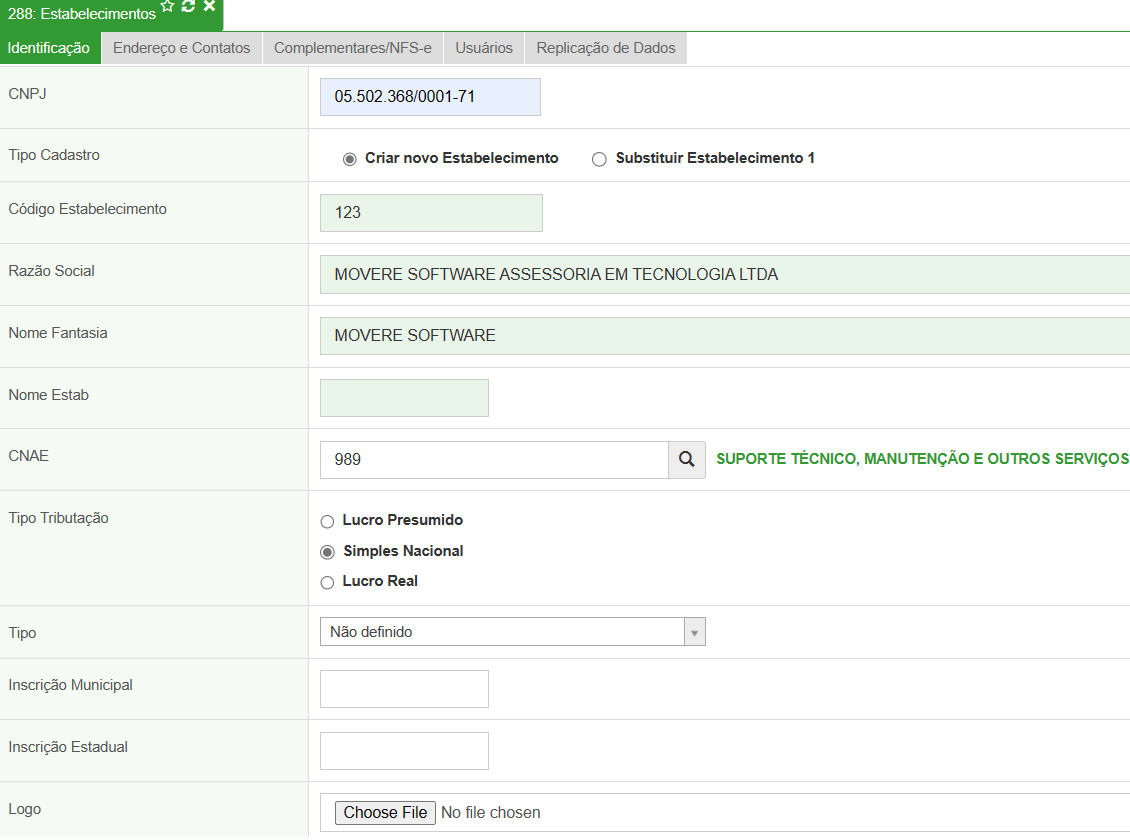The height and width of the screenshot is (840, 1130).
Task: Open Replicação de Dados tab
Action: tap(605, 48)
